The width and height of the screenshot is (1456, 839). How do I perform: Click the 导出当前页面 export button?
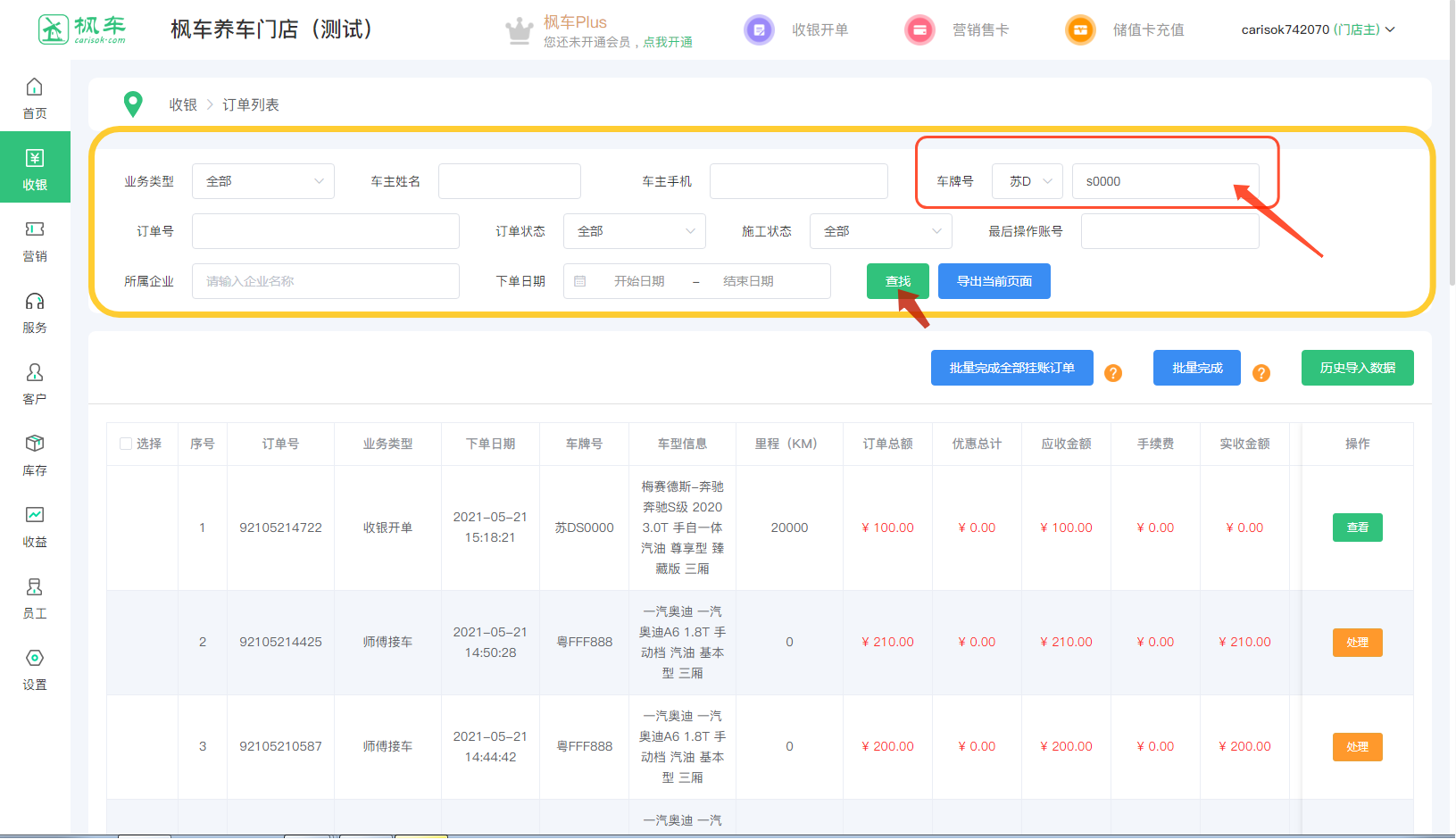point(994,281)
